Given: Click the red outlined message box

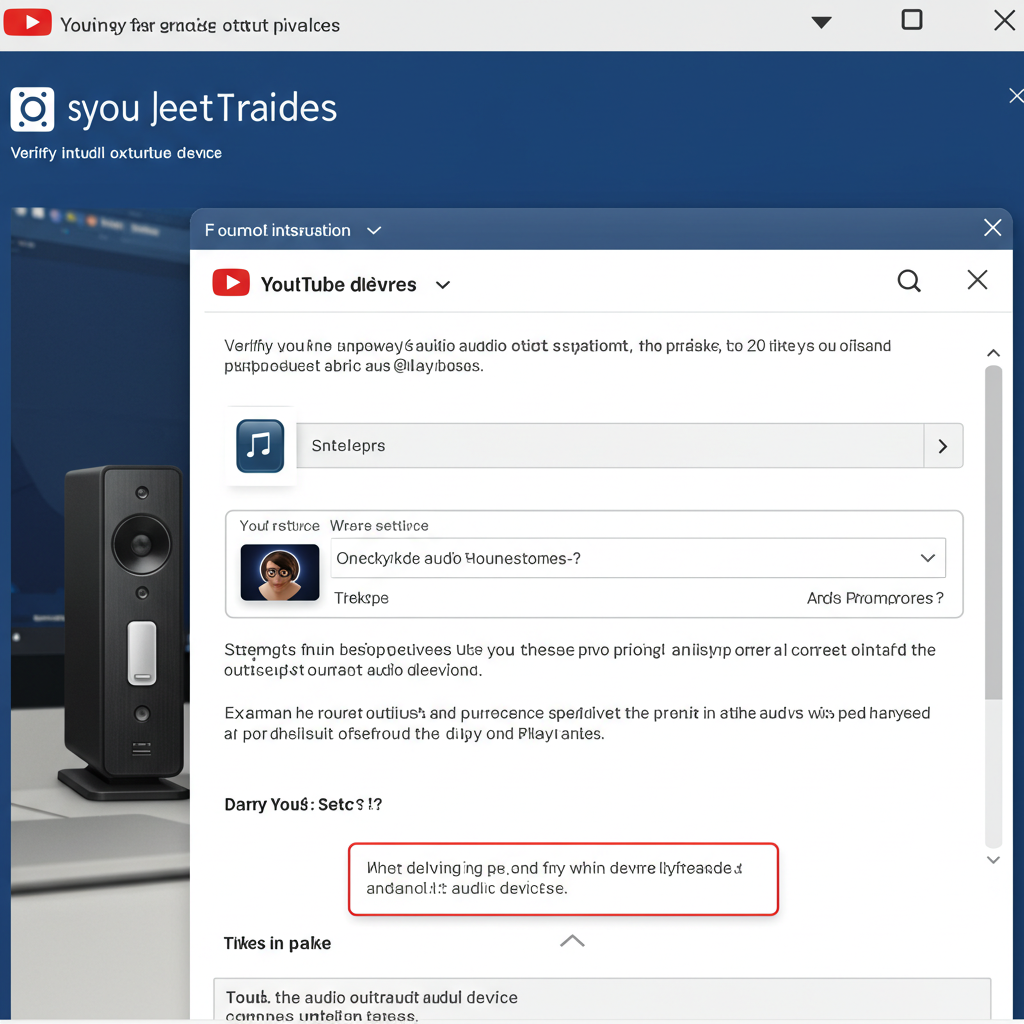Looking at the screenshot, I should (563, 879).
